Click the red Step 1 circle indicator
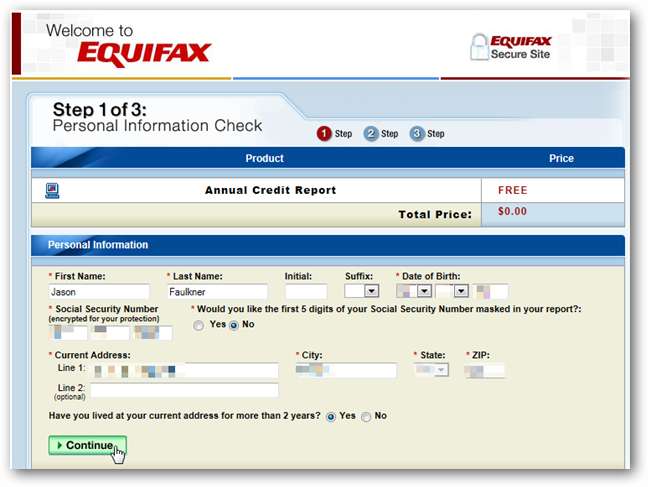This screenshot has width=648, height=487. point(324,134)
